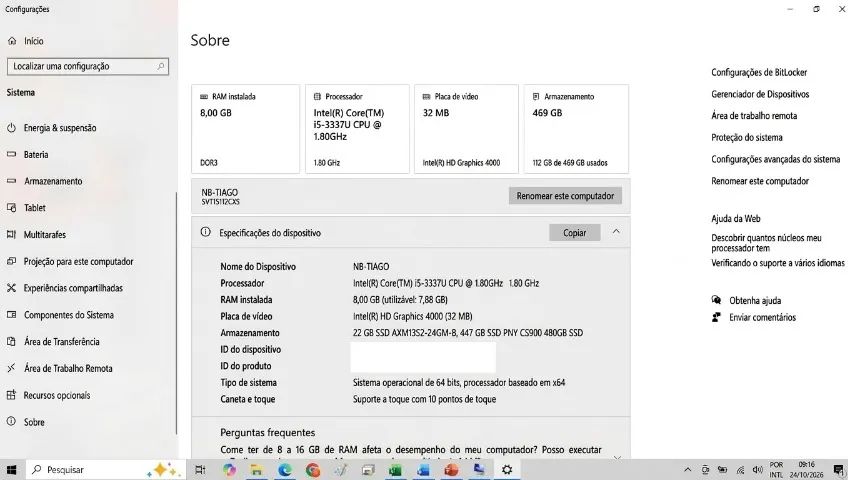This screenshot has width=848, height=480.
Task: Click the Perguntas frequentes heading
Action: click(x=268, y=432)
